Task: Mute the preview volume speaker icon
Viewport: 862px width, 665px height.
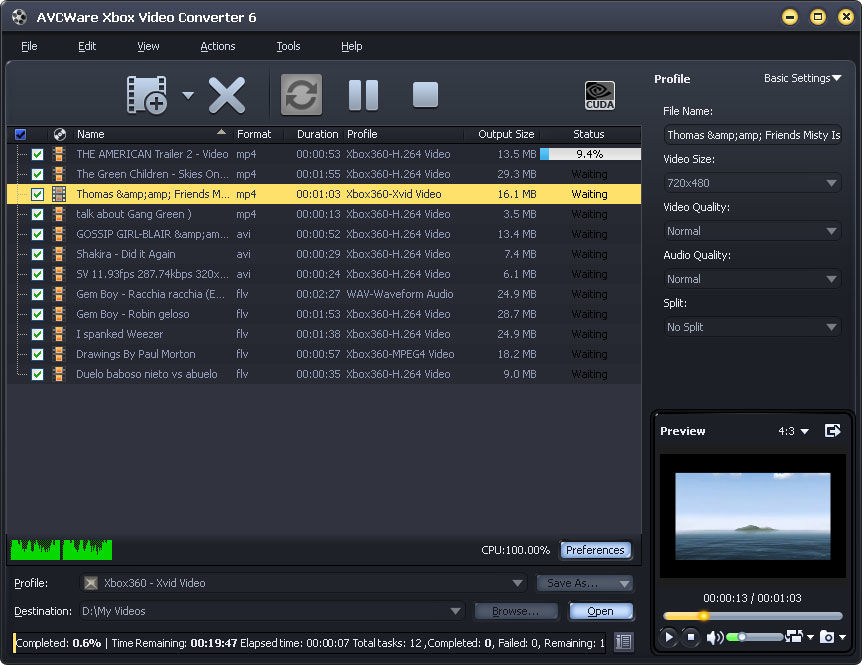Action: 715,637
